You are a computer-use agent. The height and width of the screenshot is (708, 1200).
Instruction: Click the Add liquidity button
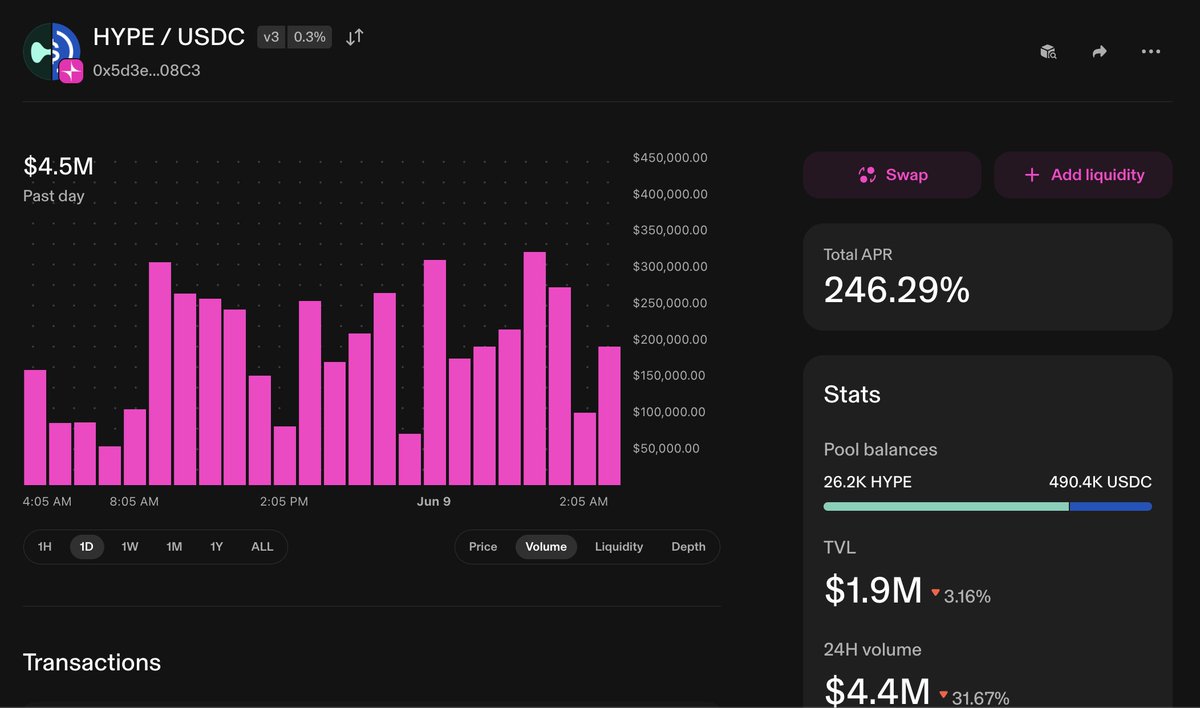[1083, 175]
